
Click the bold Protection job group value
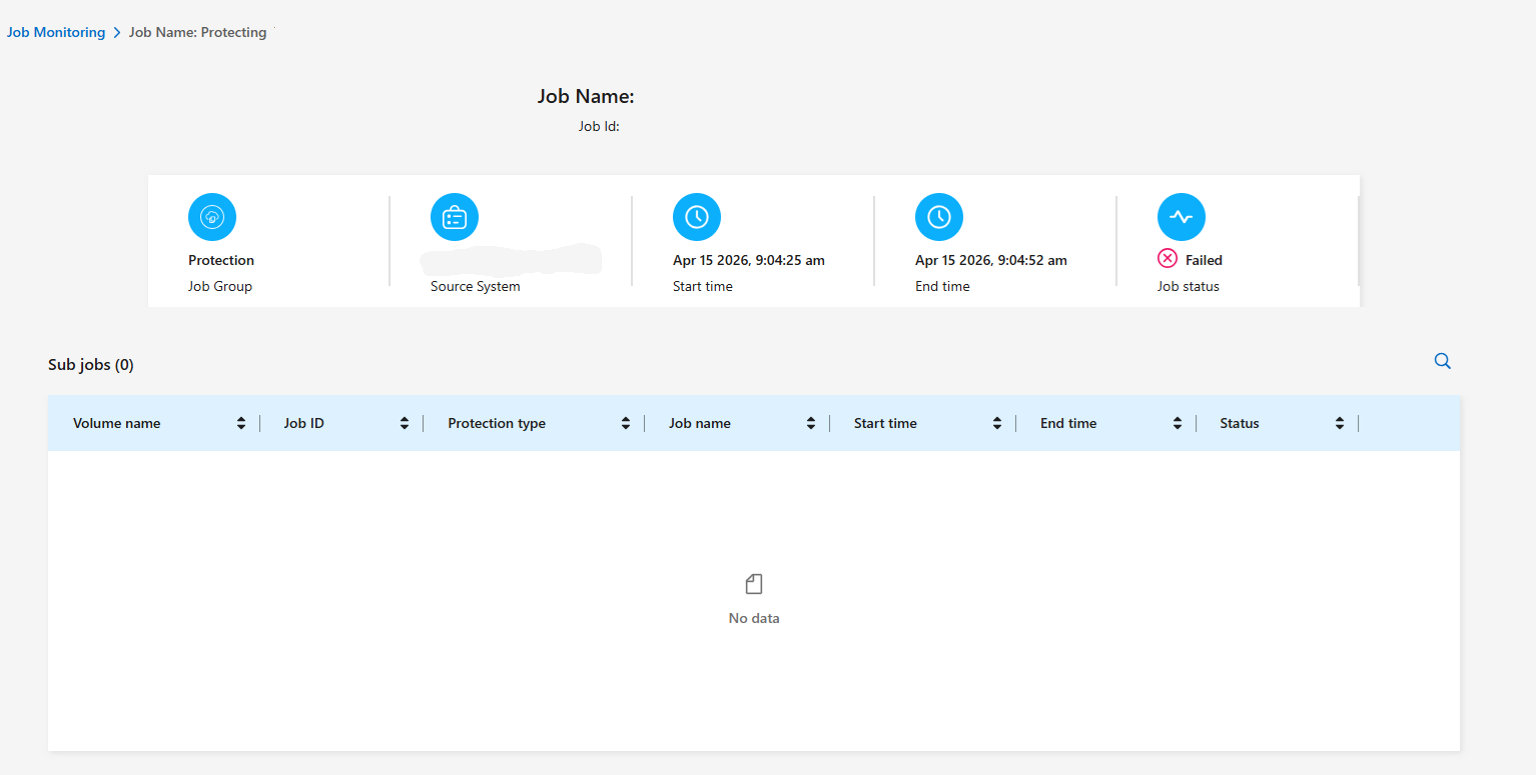coord(221,260)
